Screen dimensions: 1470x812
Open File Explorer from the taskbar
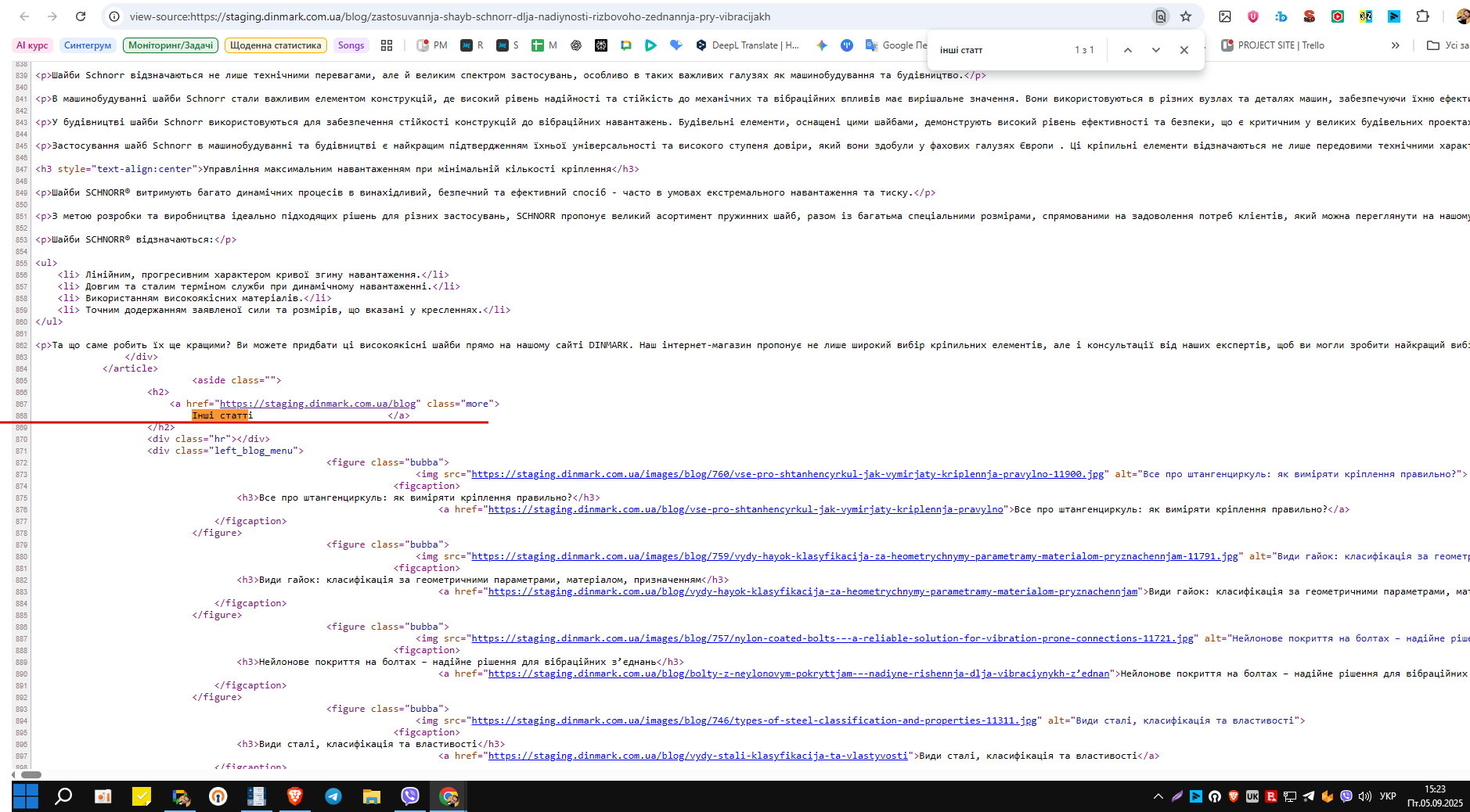(371, 796)
